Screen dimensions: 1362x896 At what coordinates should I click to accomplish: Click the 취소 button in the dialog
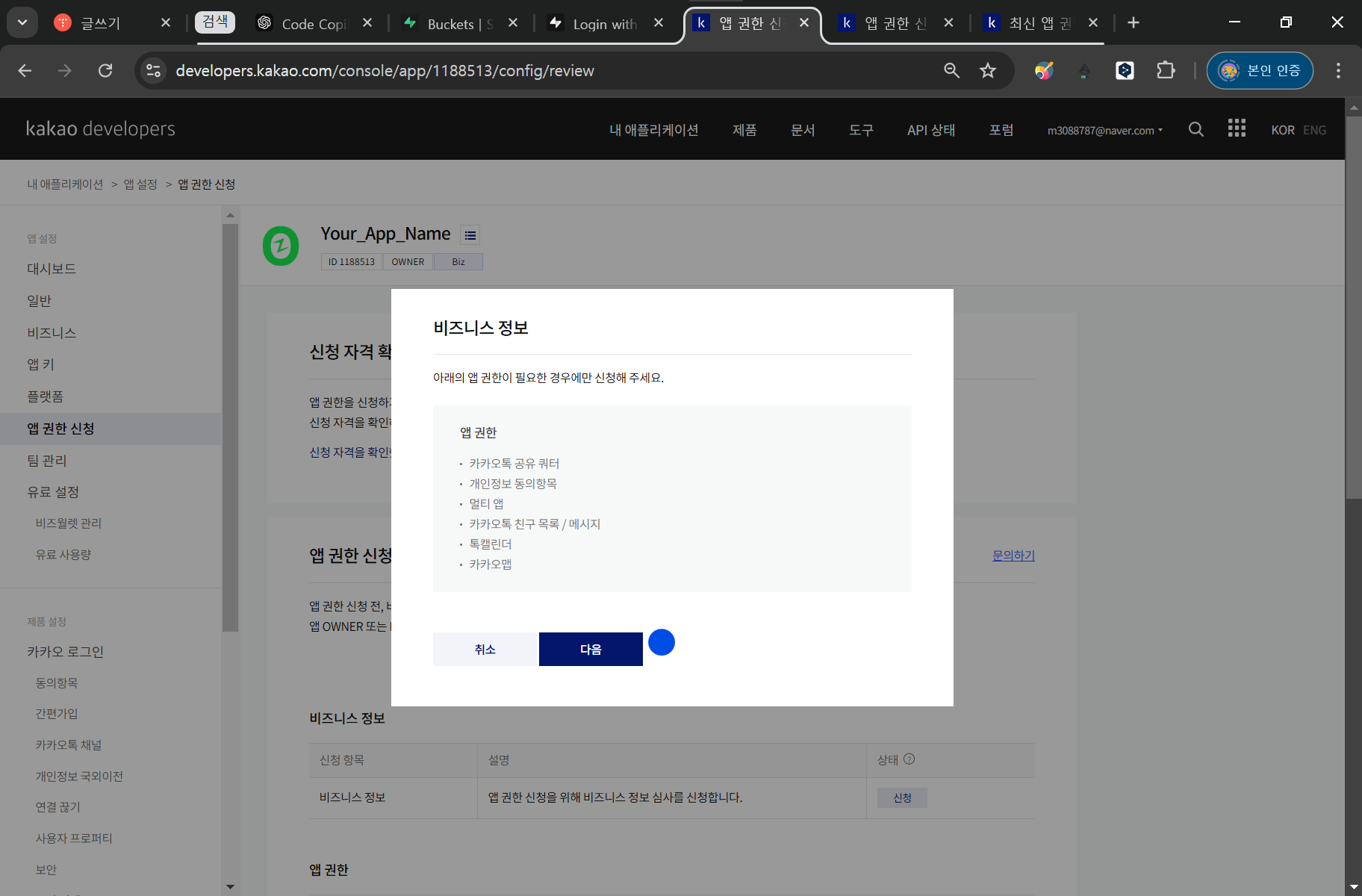[x=485, y=649]
